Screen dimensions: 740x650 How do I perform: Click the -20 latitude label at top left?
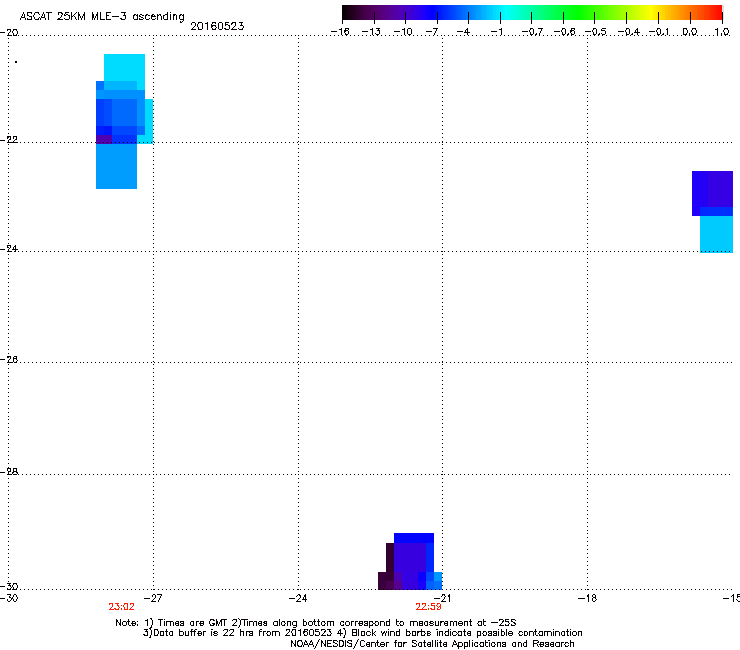click(x=9, y=33)
